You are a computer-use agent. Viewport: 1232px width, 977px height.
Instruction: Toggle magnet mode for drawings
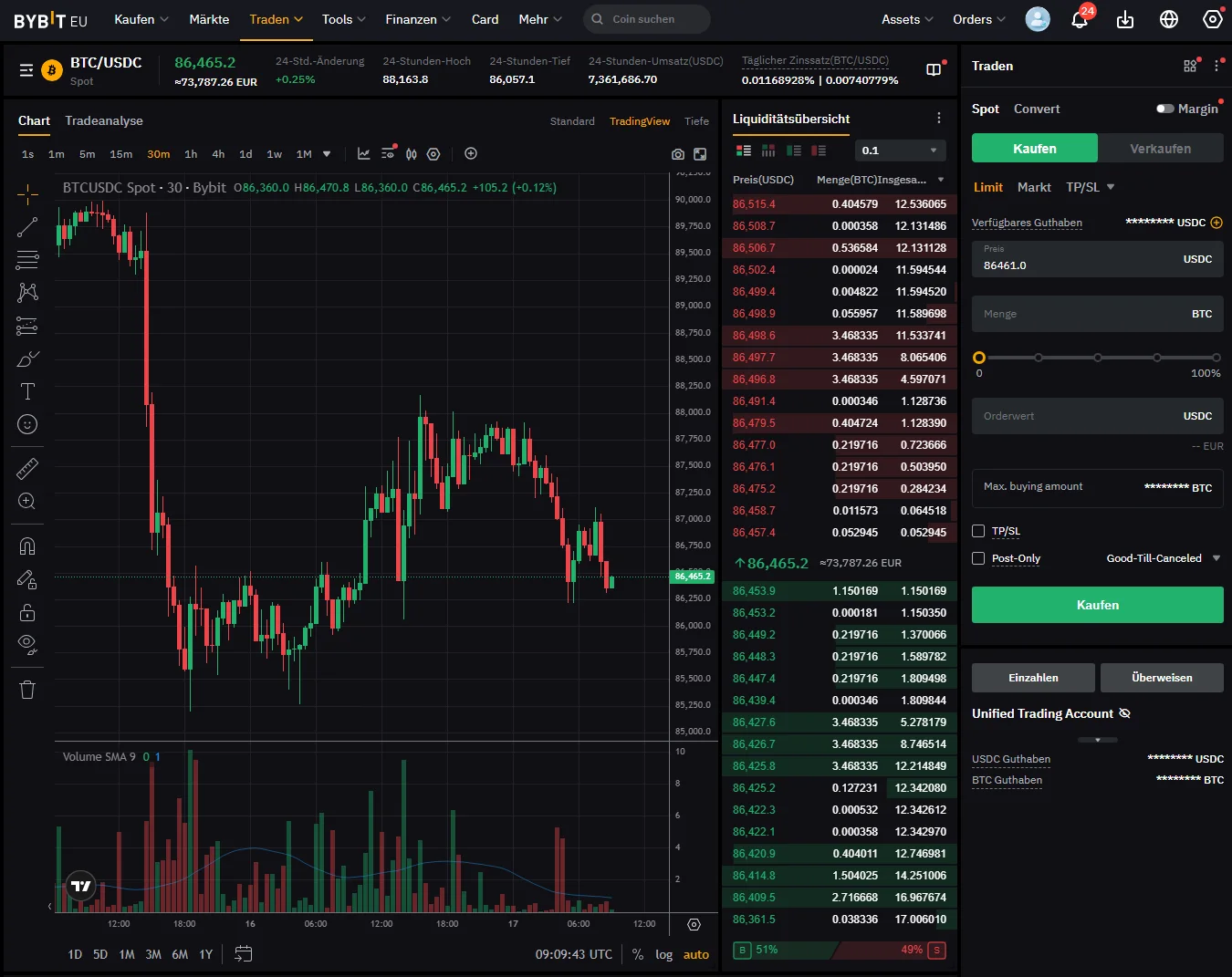tap(27, 546)
